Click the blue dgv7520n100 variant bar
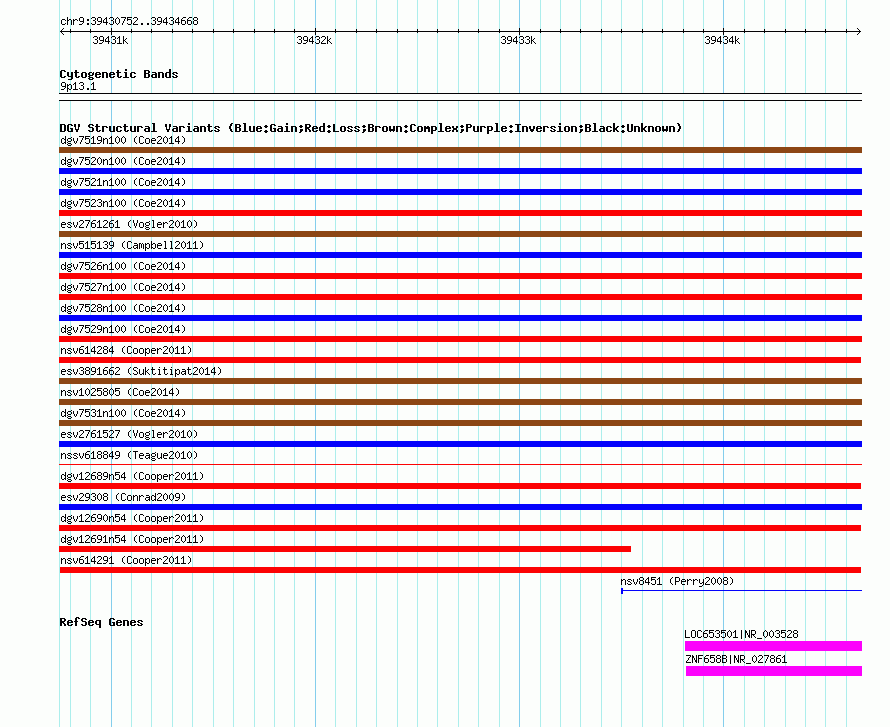The width and height of the screenshot is (890, 727). point(460,171)
